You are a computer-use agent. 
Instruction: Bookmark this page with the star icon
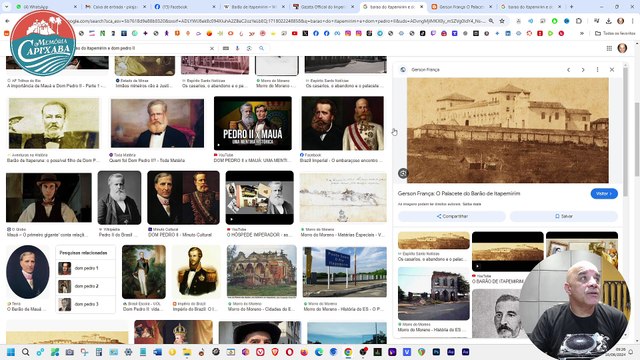[502, 21]
